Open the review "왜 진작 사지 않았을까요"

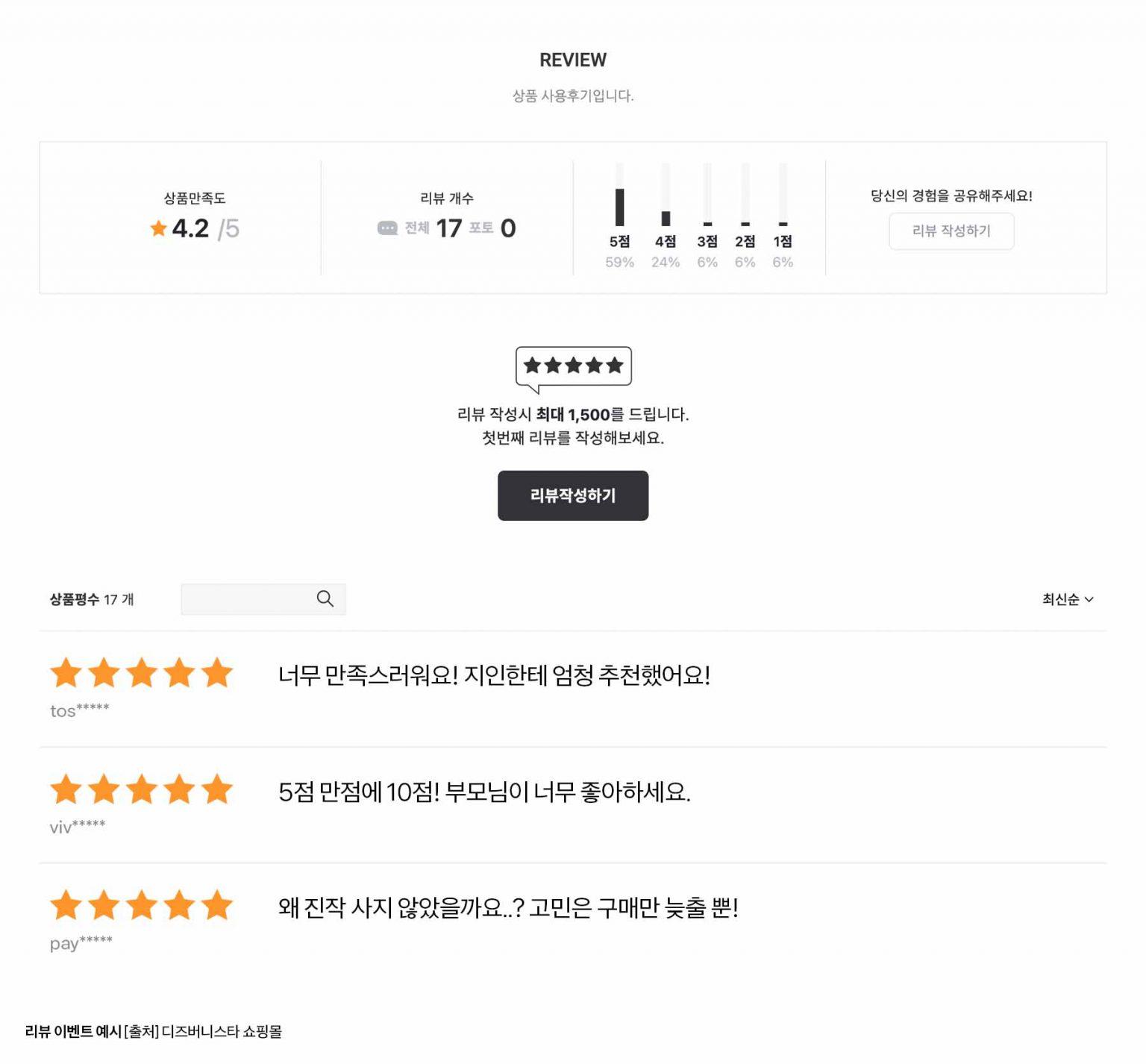(508, 908)
